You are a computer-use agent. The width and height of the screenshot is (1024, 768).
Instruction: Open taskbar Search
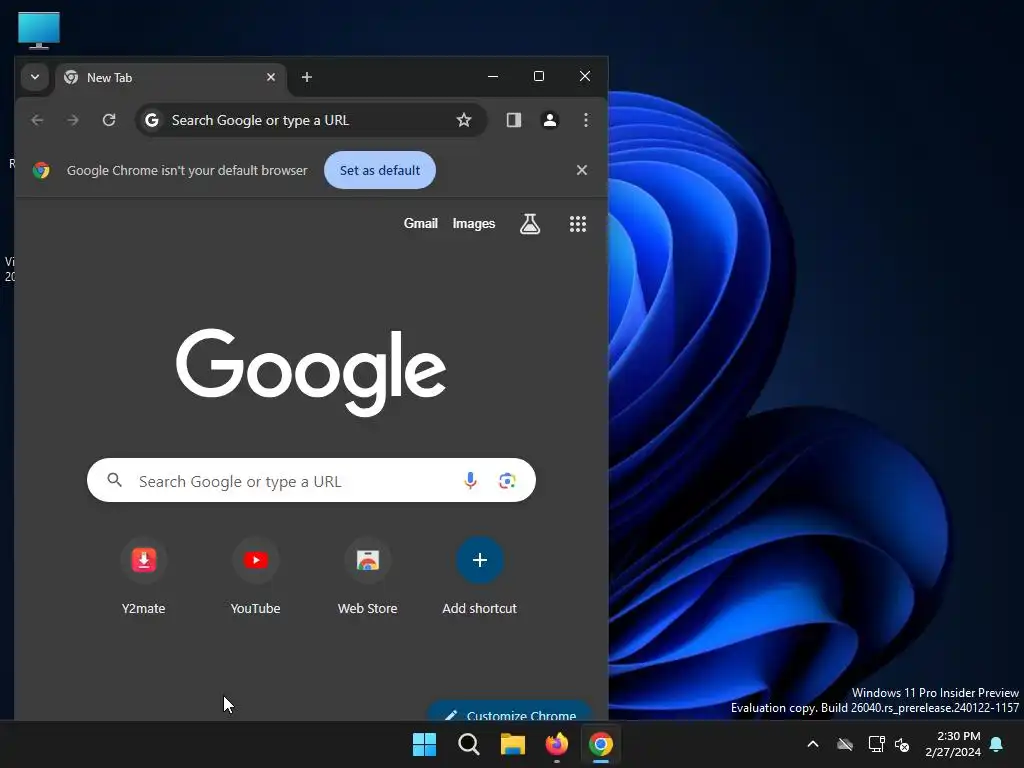point(469,744)
